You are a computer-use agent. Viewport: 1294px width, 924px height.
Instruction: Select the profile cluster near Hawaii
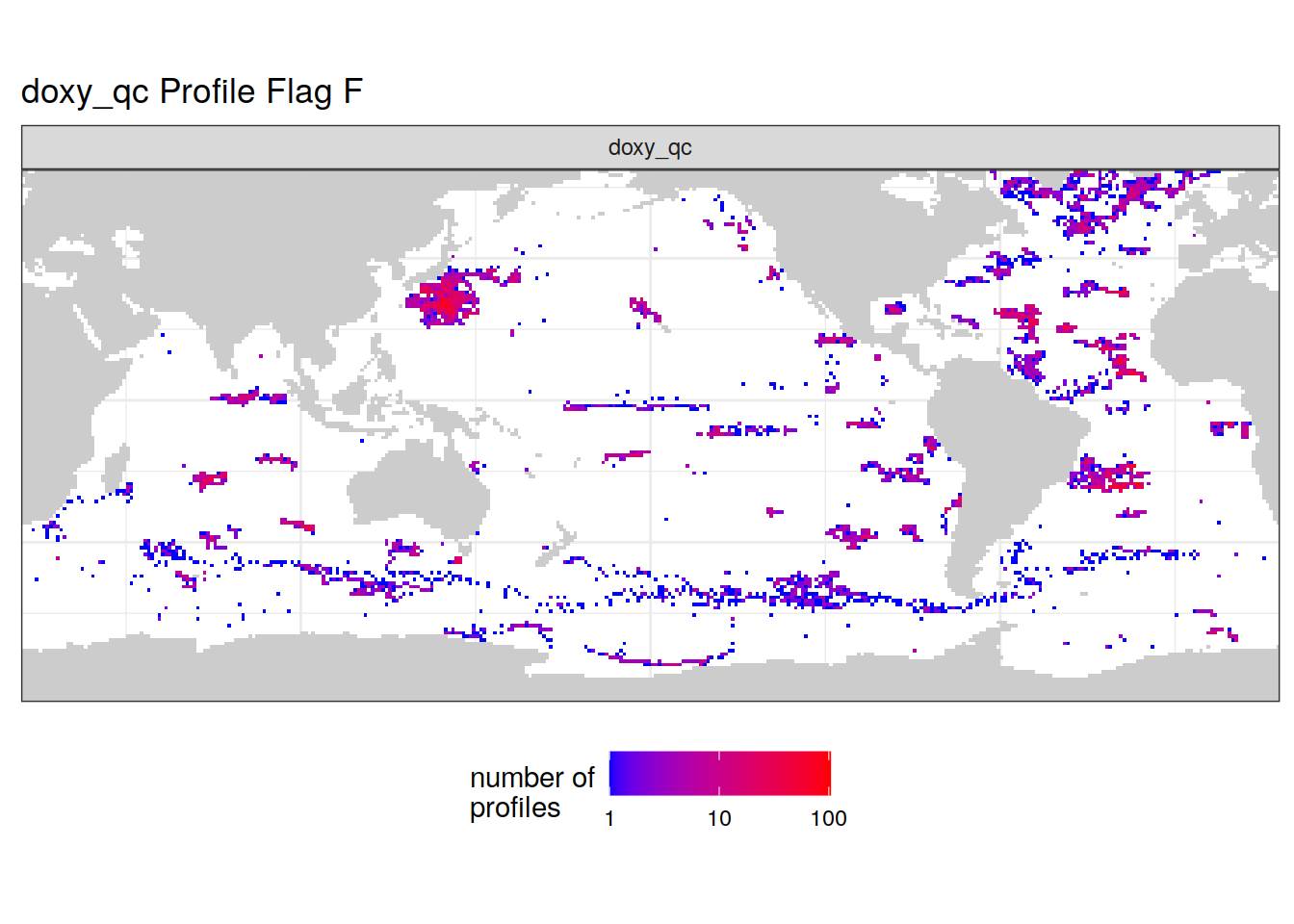(x=645, y=311)
